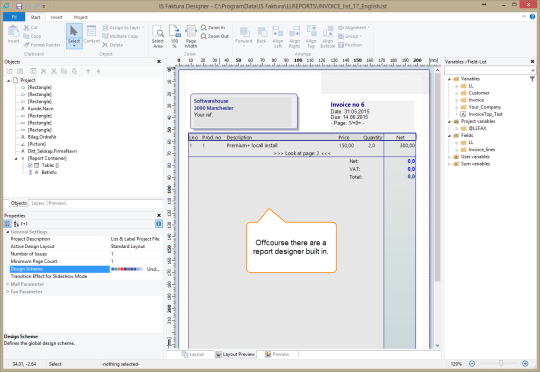The width and height of the screenshot is (540, 372).
Task: Set zoom to 100 % icon
Action: click(175, 36)
